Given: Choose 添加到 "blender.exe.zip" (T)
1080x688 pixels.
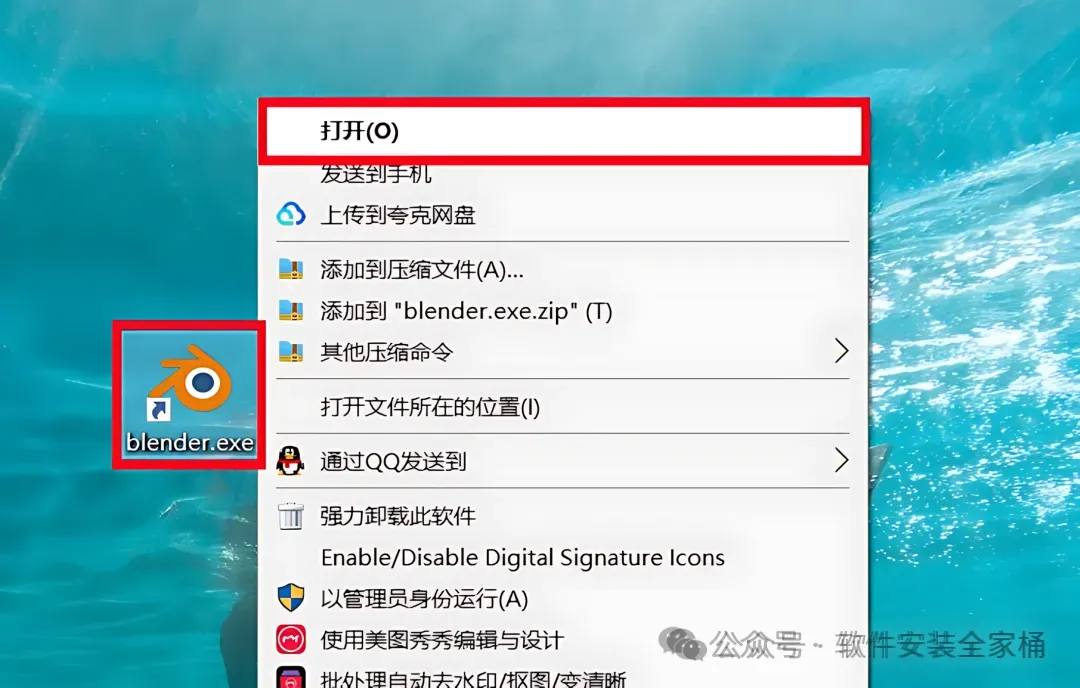Looking at the screenshot, I should [563, 311].
